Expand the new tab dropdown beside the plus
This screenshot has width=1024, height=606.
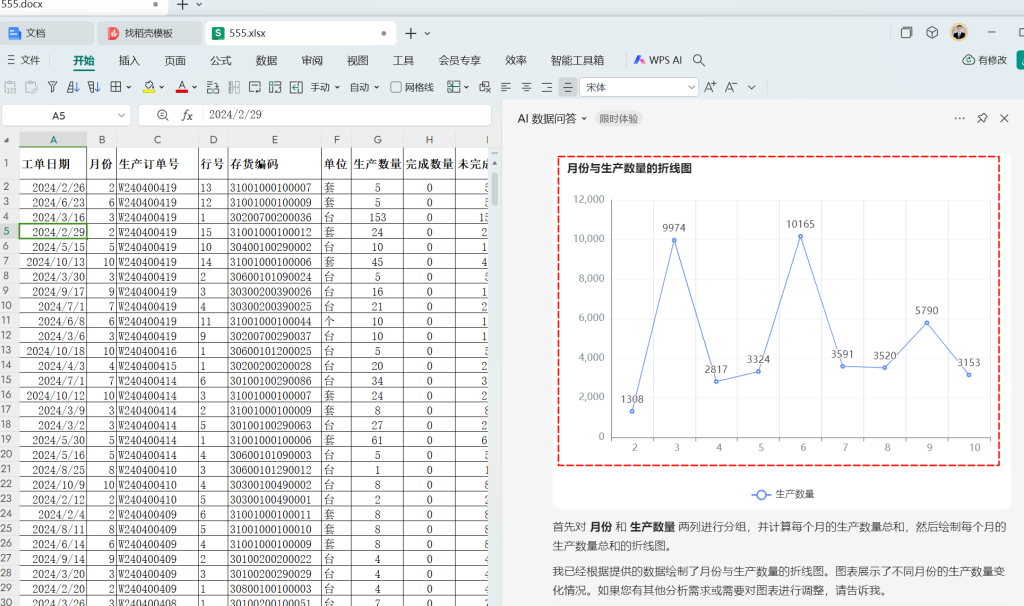pyautogui.click(x=427, y=33)
